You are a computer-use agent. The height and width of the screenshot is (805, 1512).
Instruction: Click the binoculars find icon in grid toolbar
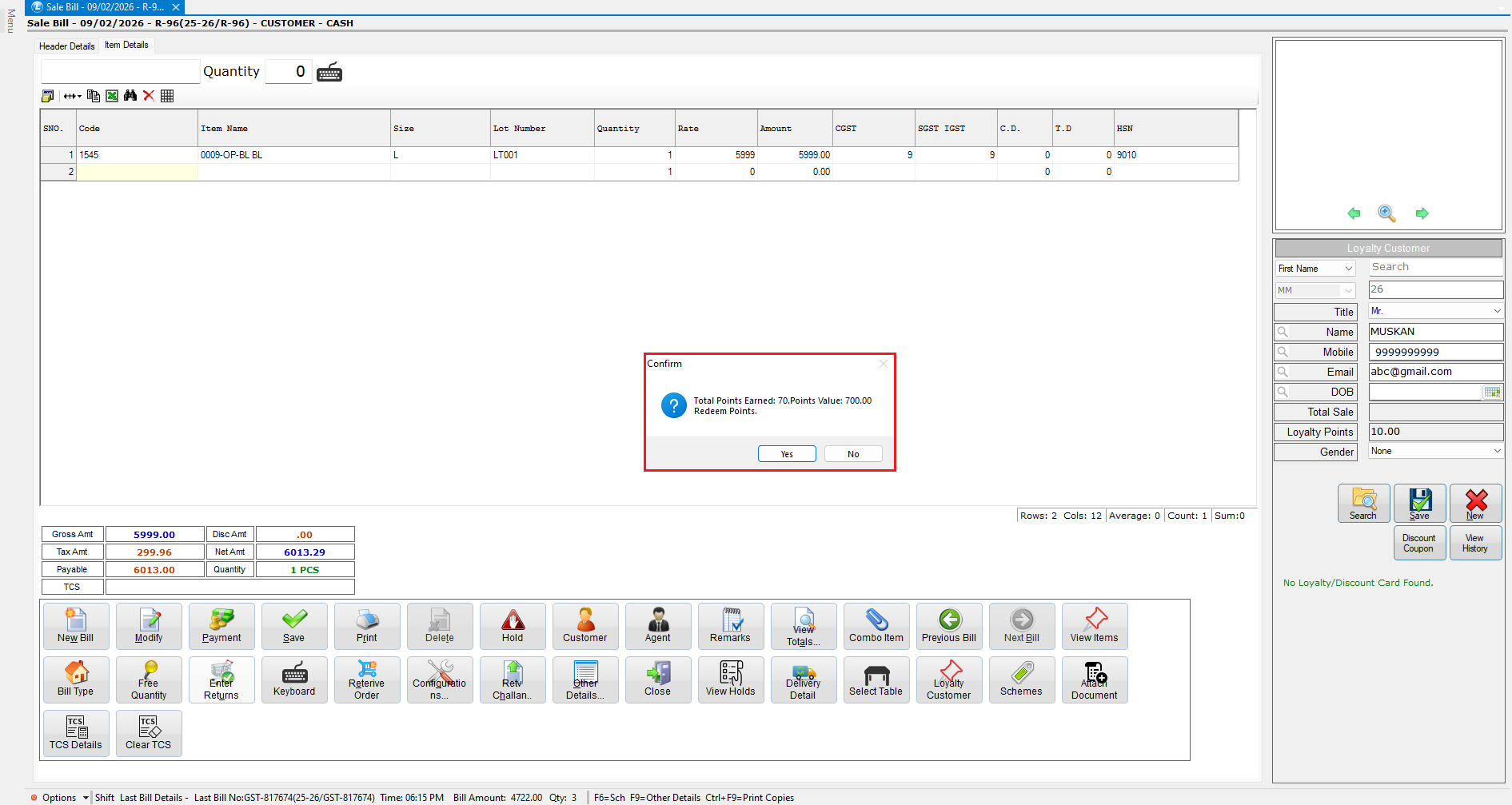[x=130, y=96]
